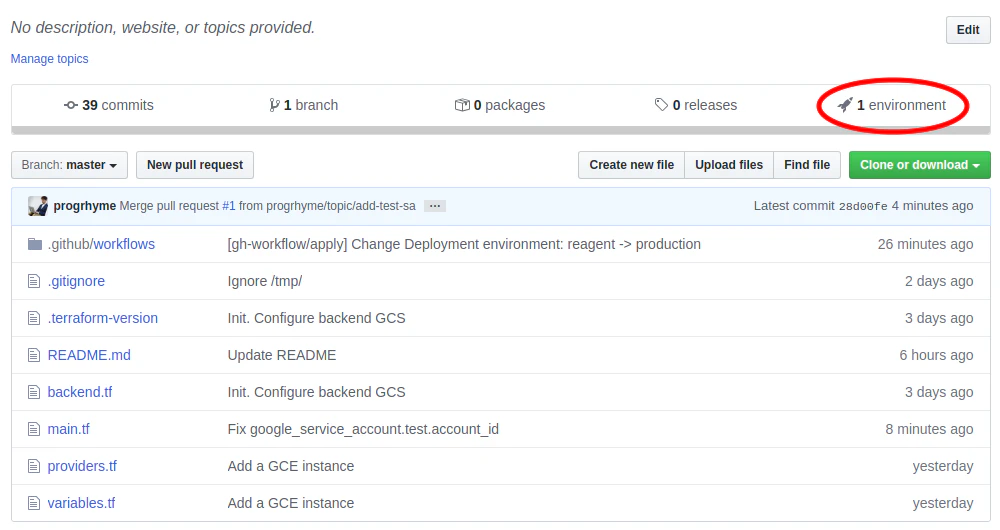This screenshot has width=1000, height=530.
Task: Open the .terraform-version file
Action: [x=103, y=318]
